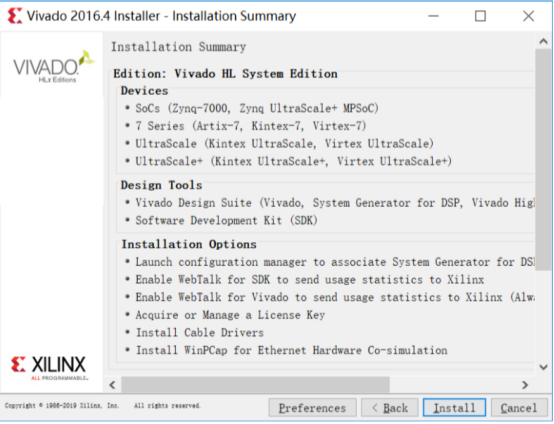Click the 'UltraScale+ (Kintex UltraScale+...' entry
Viewport: 554px width, 424px height.
click(294, 161)
